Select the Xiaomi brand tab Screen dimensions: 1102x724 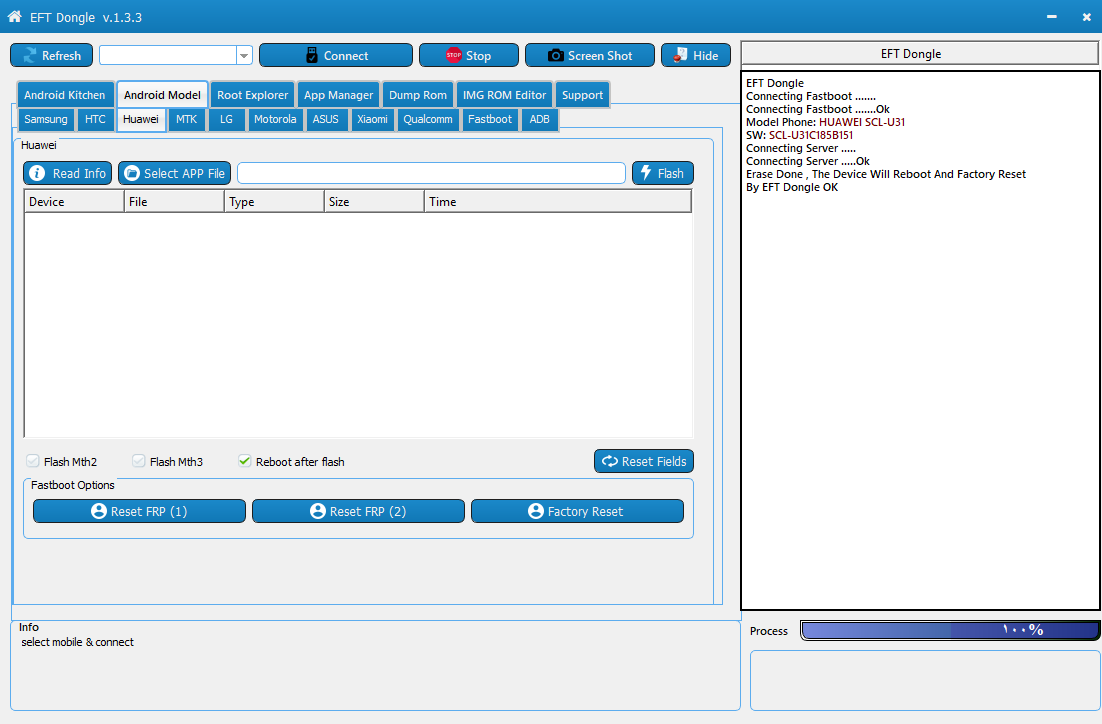(x=372, y=119)
